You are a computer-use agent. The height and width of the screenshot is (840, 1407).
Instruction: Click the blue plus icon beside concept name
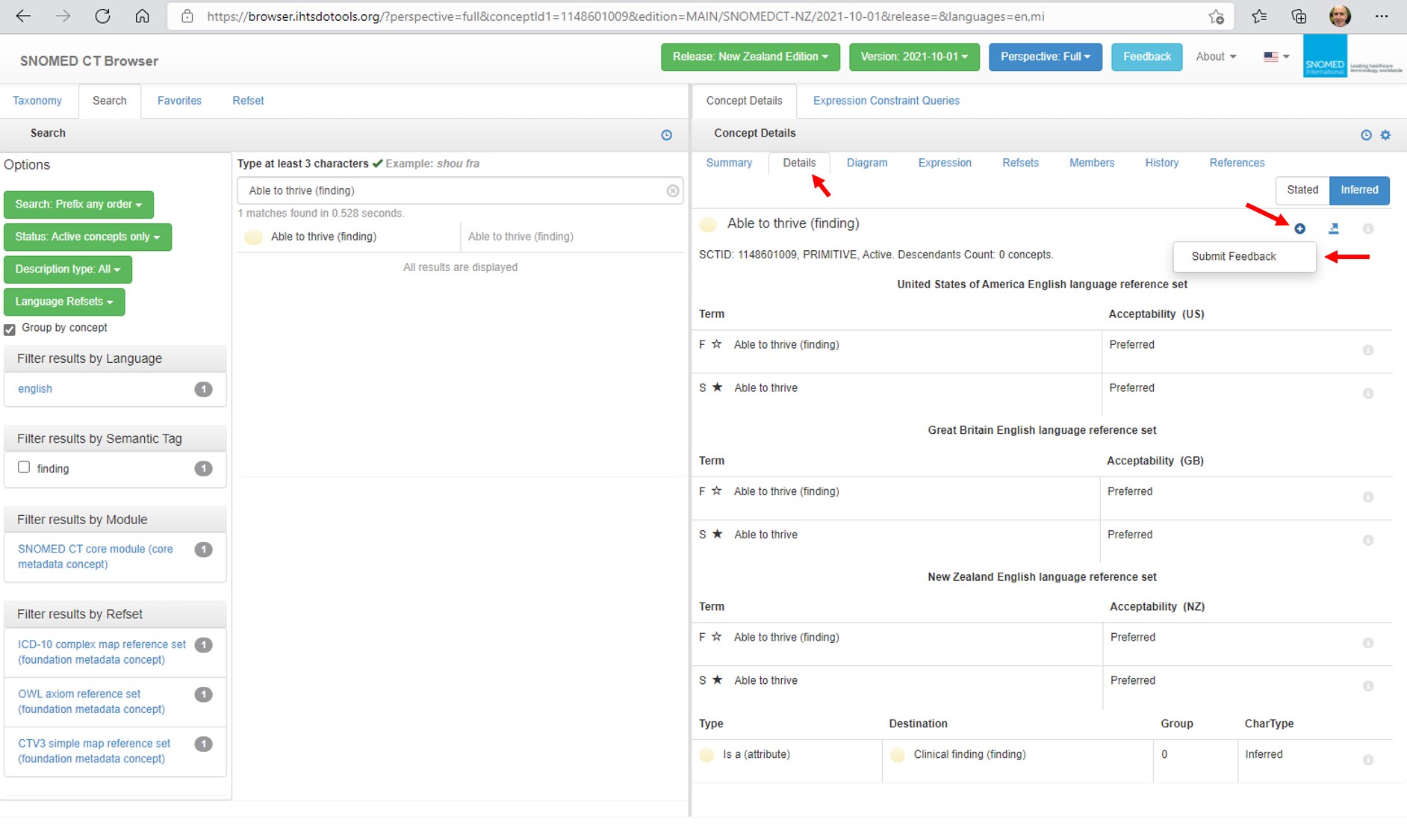point(1299,229)
